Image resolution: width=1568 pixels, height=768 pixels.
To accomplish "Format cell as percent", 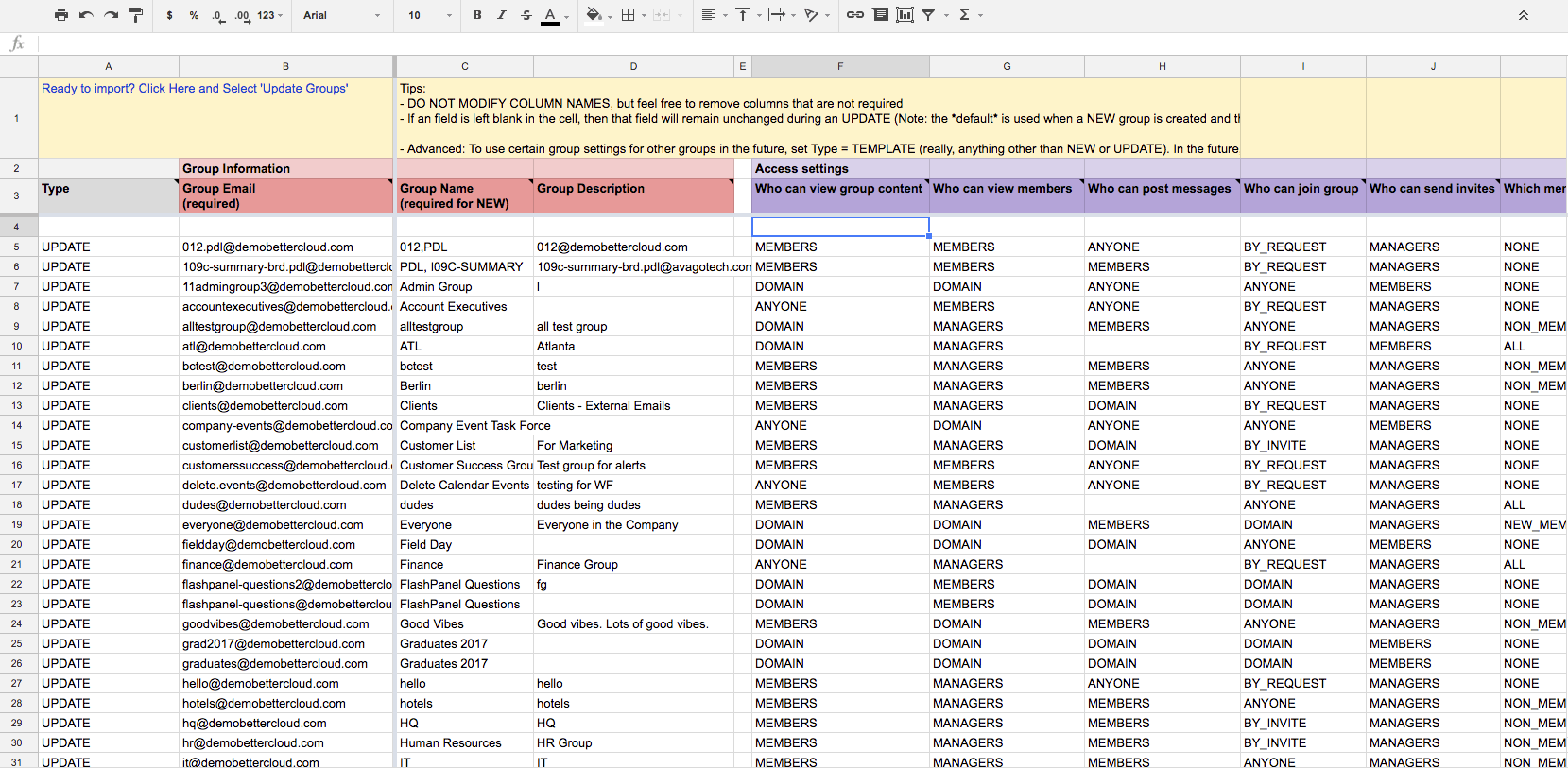I will 194,15.
